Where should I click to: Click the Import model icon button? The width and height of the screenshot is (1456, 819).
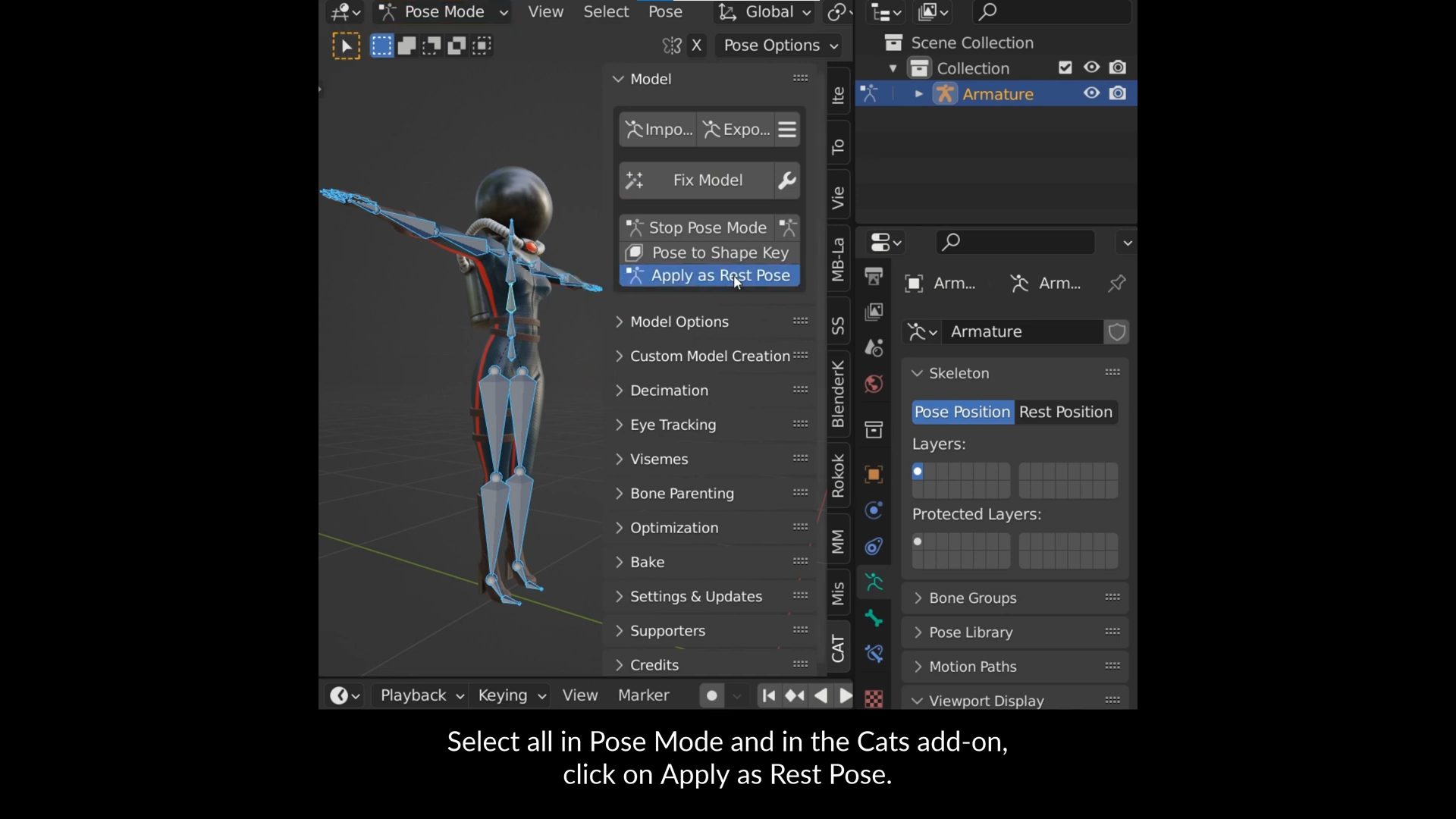657,130
